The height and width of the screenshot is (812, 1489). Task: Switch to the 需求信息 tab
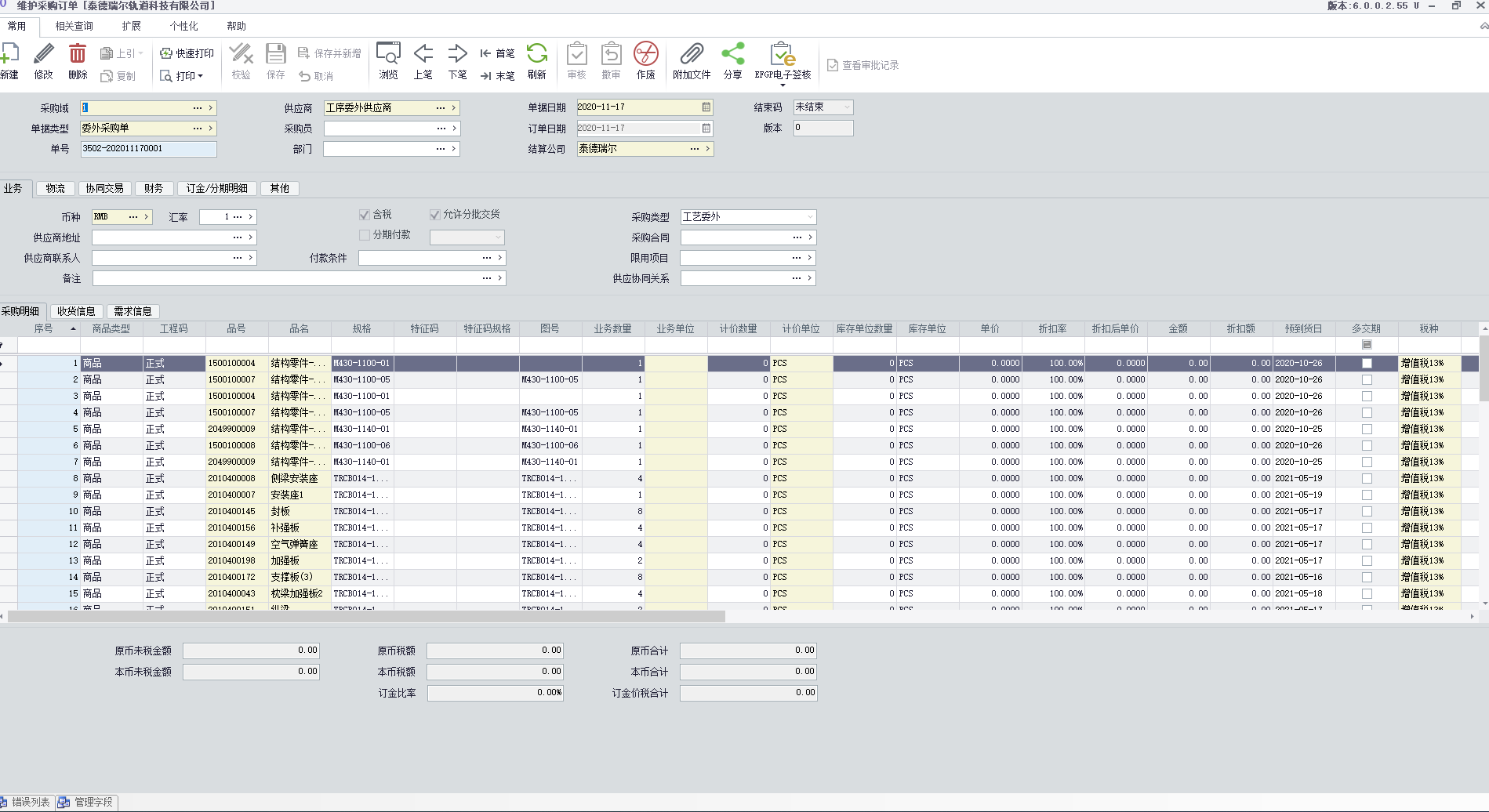133,311
